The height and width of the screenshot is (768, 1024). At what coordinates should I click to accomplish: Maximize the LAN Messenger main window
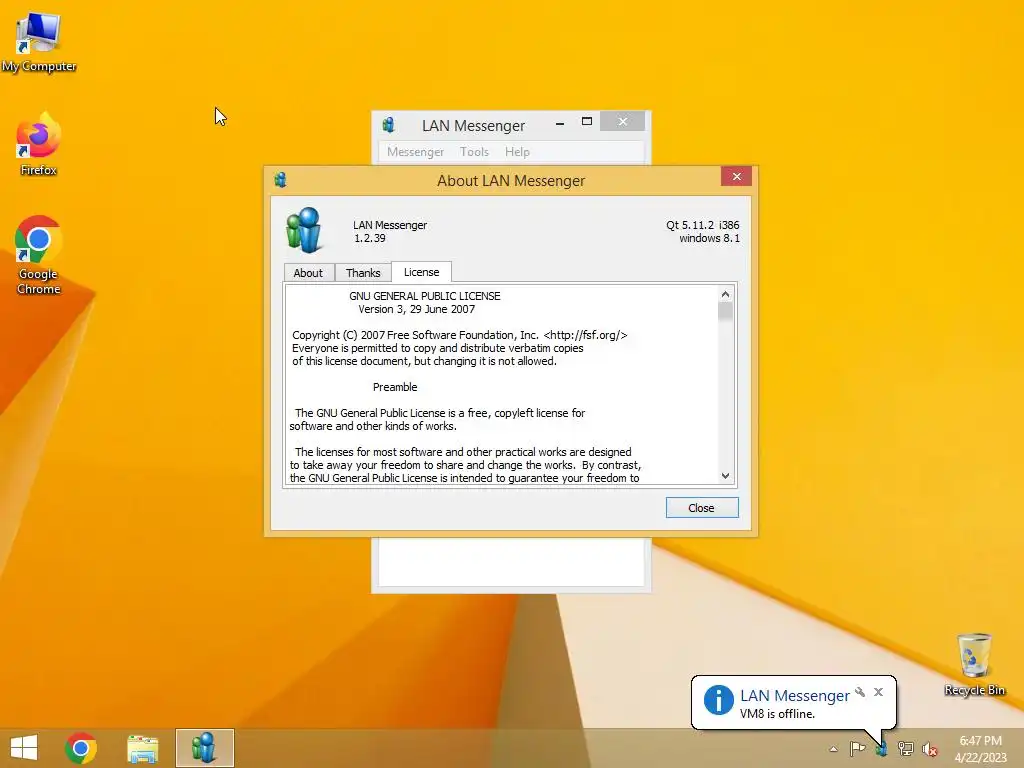pyautogui.click(x=586, y=121)
